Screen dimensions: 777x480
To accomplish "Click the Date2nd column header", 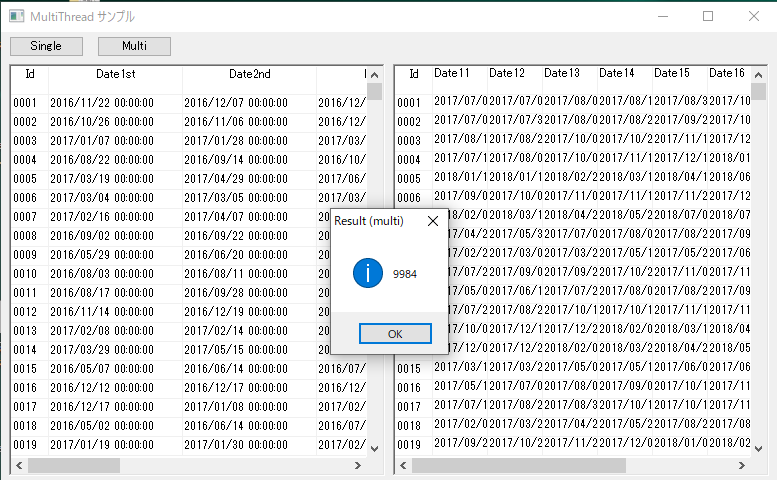I will (x=249, y=74).
